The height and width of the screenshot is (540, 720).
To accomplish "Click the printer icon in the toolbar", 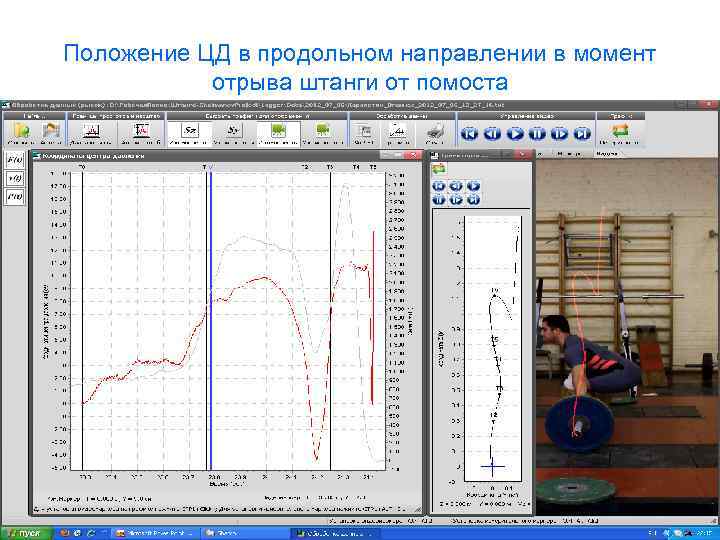I will pyautogui.click(x=434, y=132).
